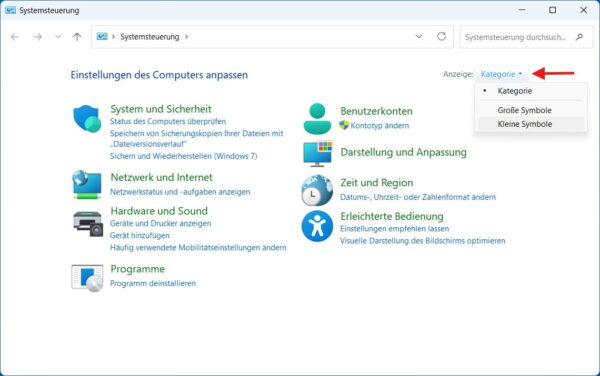Click Einstellungen empfehlen lassen link
Viewport: 600px width, 376px height.
395,229
